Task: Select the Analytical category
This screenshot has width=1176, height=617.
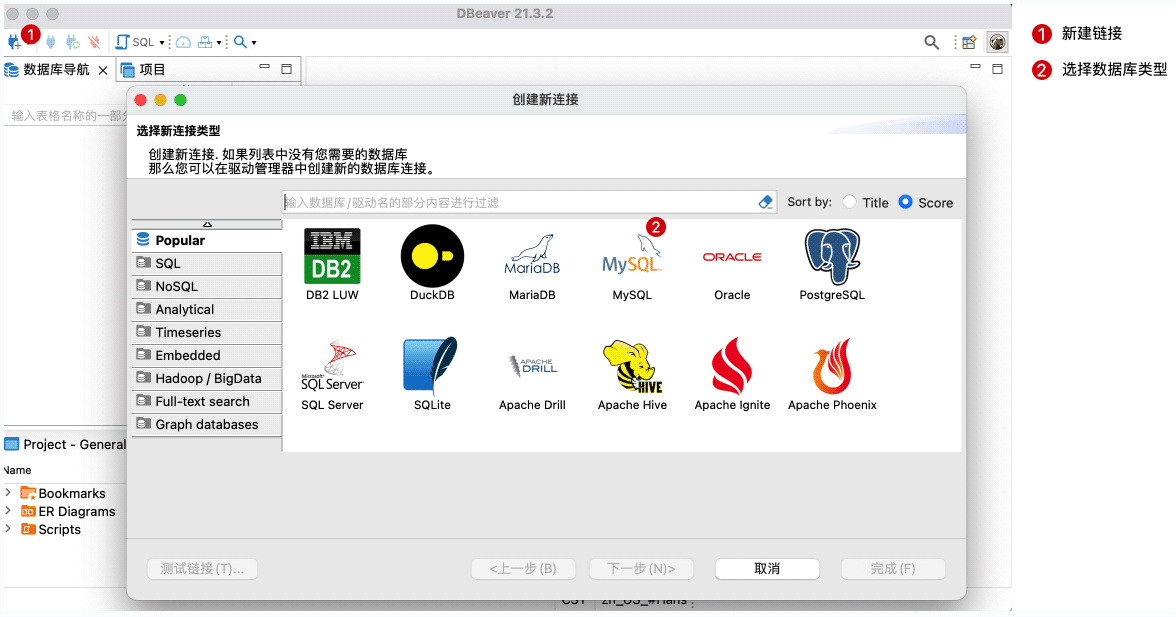Action: tap(207, 310)
